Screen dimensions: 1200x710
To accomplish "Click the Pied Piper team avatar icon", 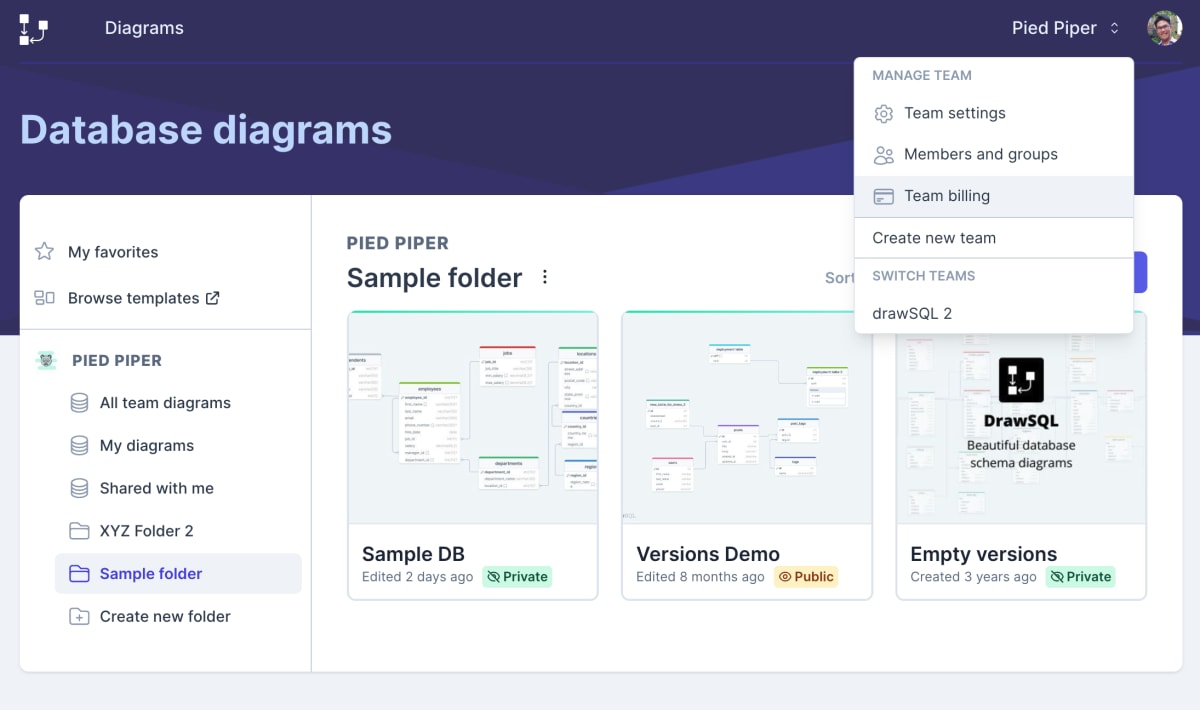I will [x=46, y=360].
